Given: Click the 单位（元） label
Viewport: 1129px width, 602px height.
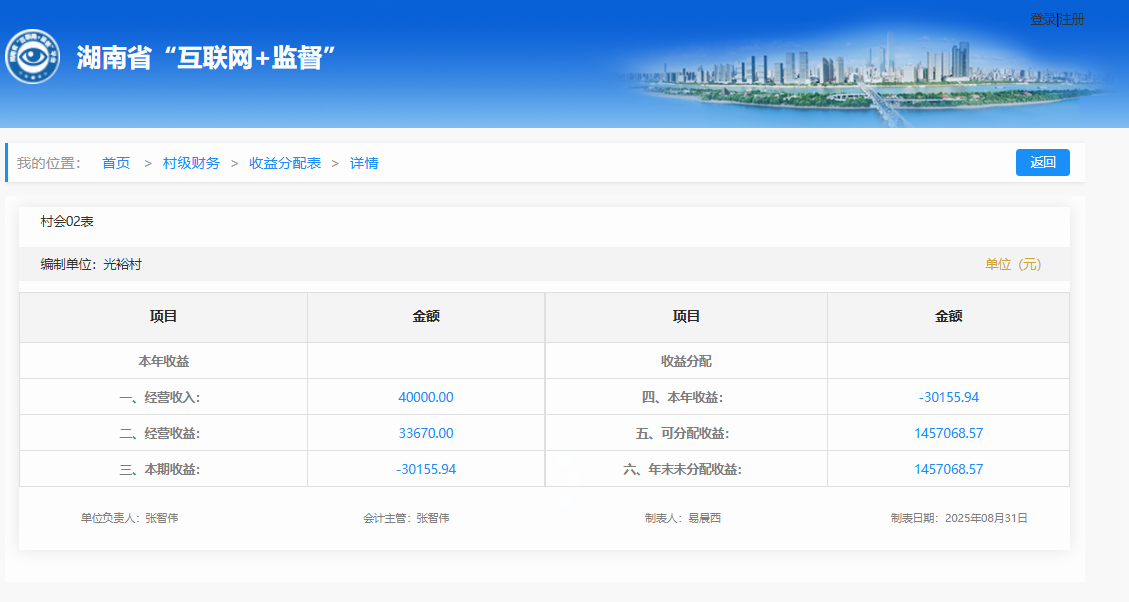Looking at the screenshot, I should pos(1013,264).
